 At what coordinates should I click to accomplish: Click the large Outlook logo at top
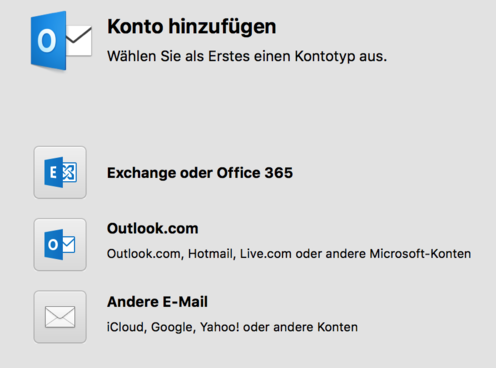[61, 41]
